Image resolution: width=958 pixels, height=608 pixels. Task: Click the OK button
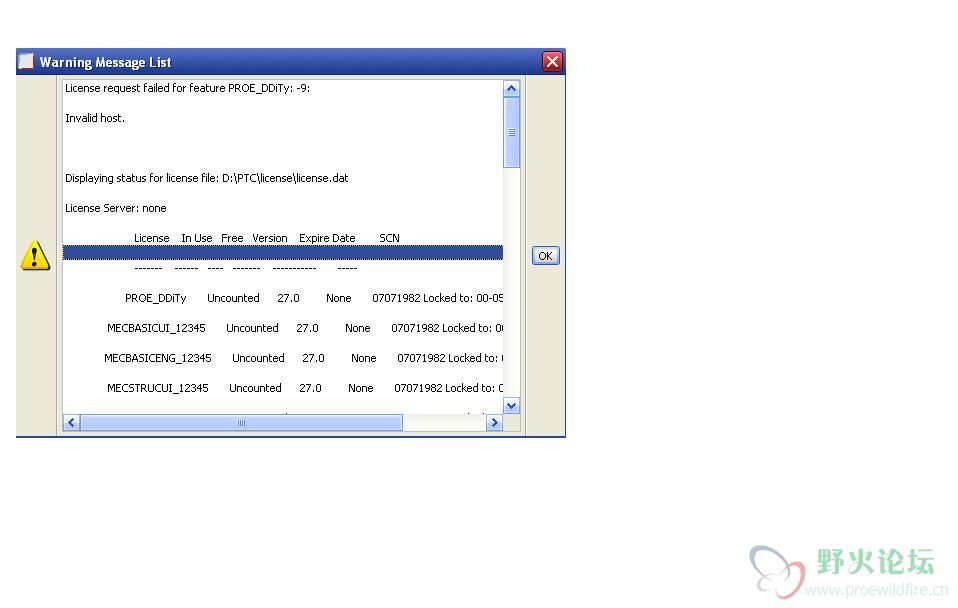pyautogui.click(x=545, y=256)
